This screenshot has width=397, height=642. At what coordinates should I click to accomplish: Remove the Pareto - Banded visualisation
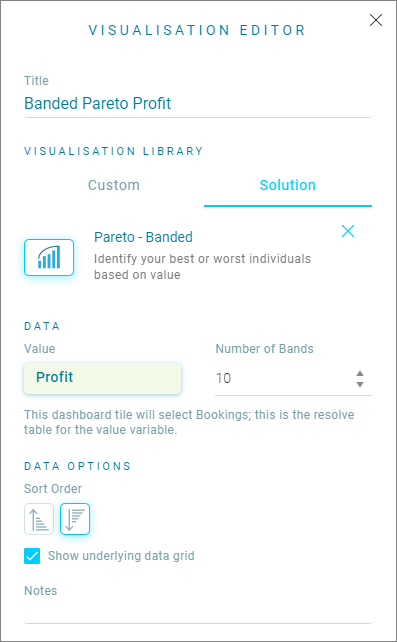(348, 231)
